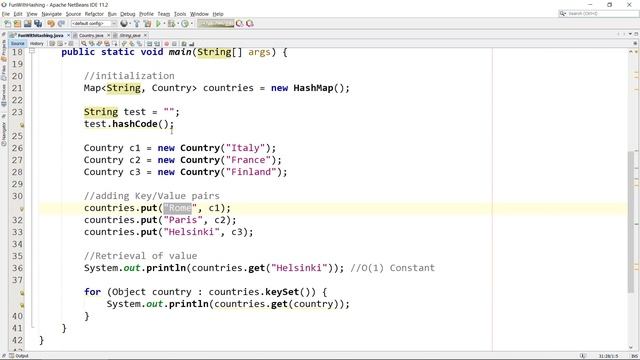Image resolution: width=640 pixels, height=360 pixels.
Task: Open the default config dropdown
Action: pyautogui.click(x=94, y=24)
